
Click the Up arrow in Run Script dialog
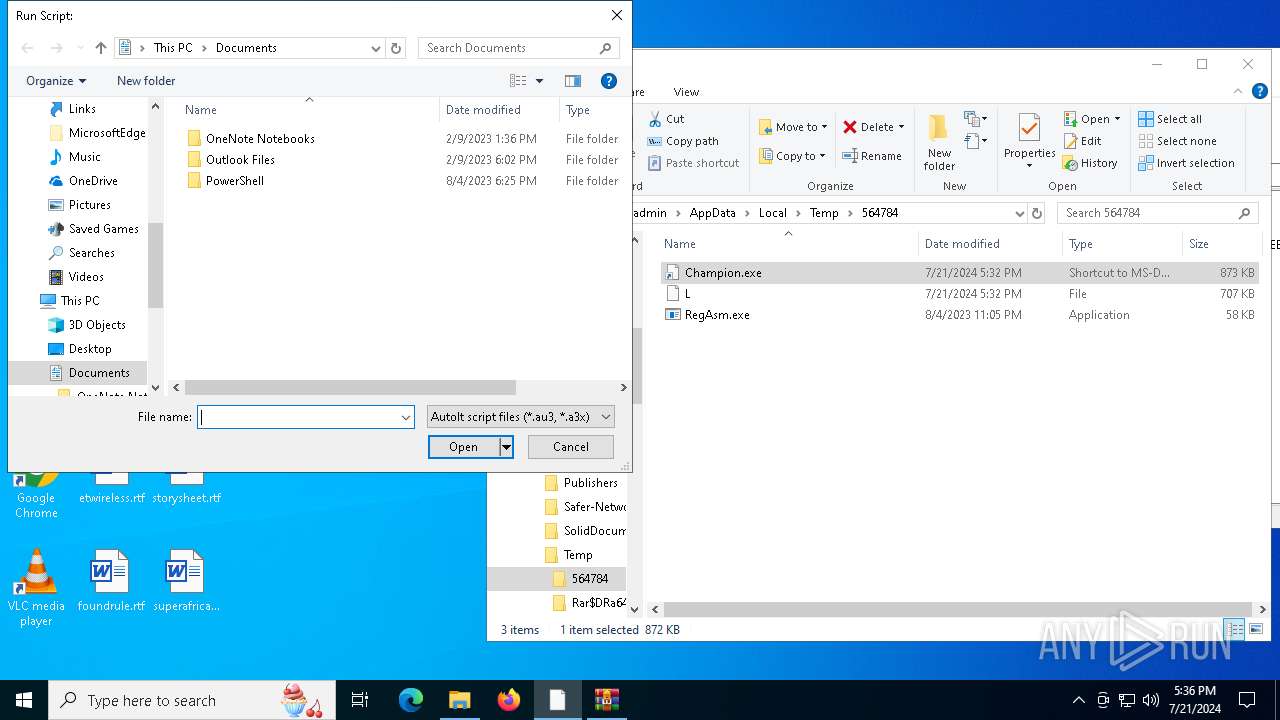click(x=100, y=48)
